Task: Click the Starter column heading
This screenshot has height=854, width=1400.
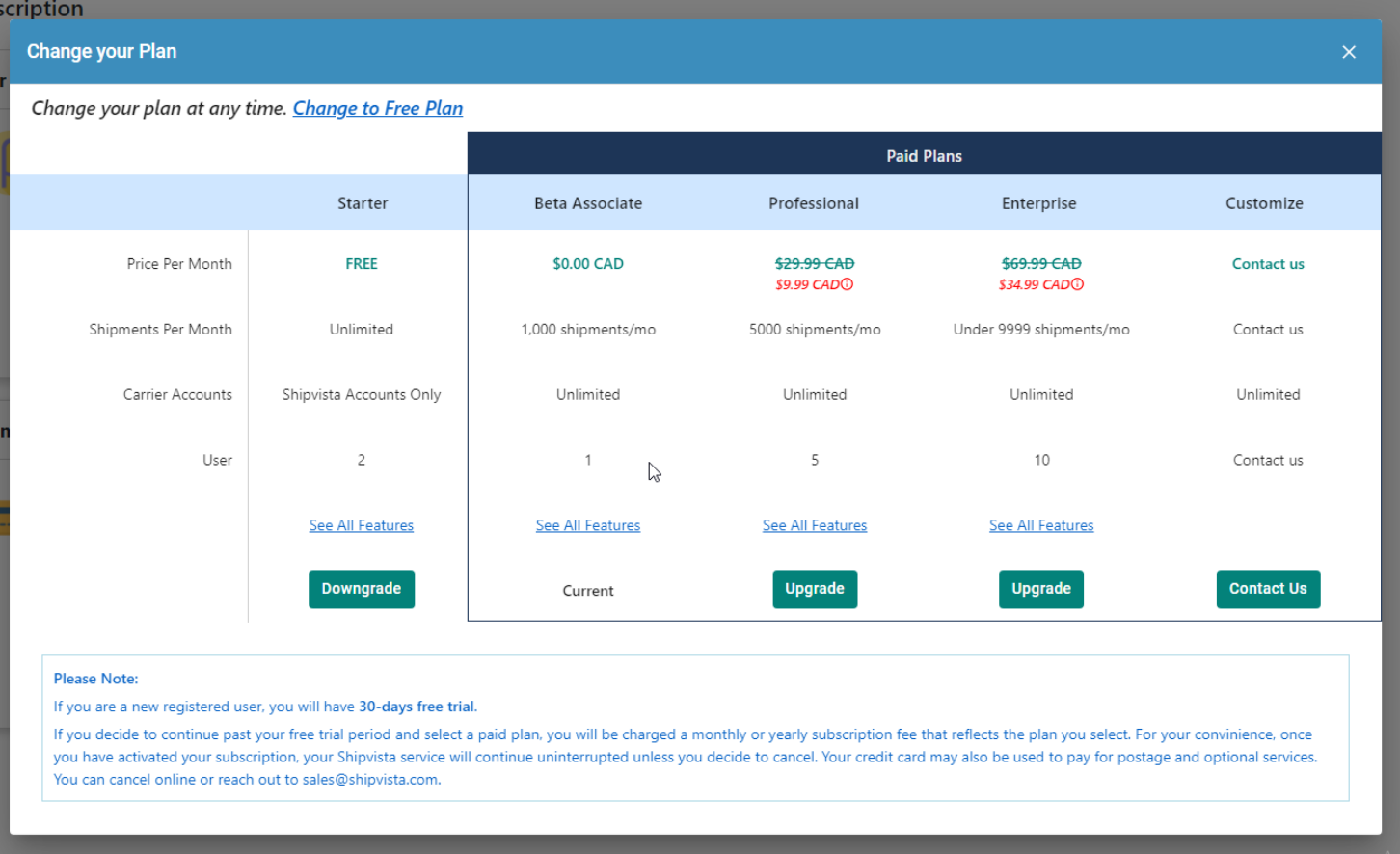Action: [363, 203]
